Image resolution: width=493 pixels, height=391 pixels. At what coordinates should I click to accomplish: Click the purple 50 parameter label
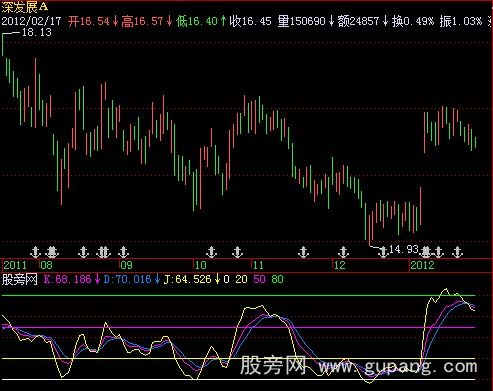click(259, 279)
